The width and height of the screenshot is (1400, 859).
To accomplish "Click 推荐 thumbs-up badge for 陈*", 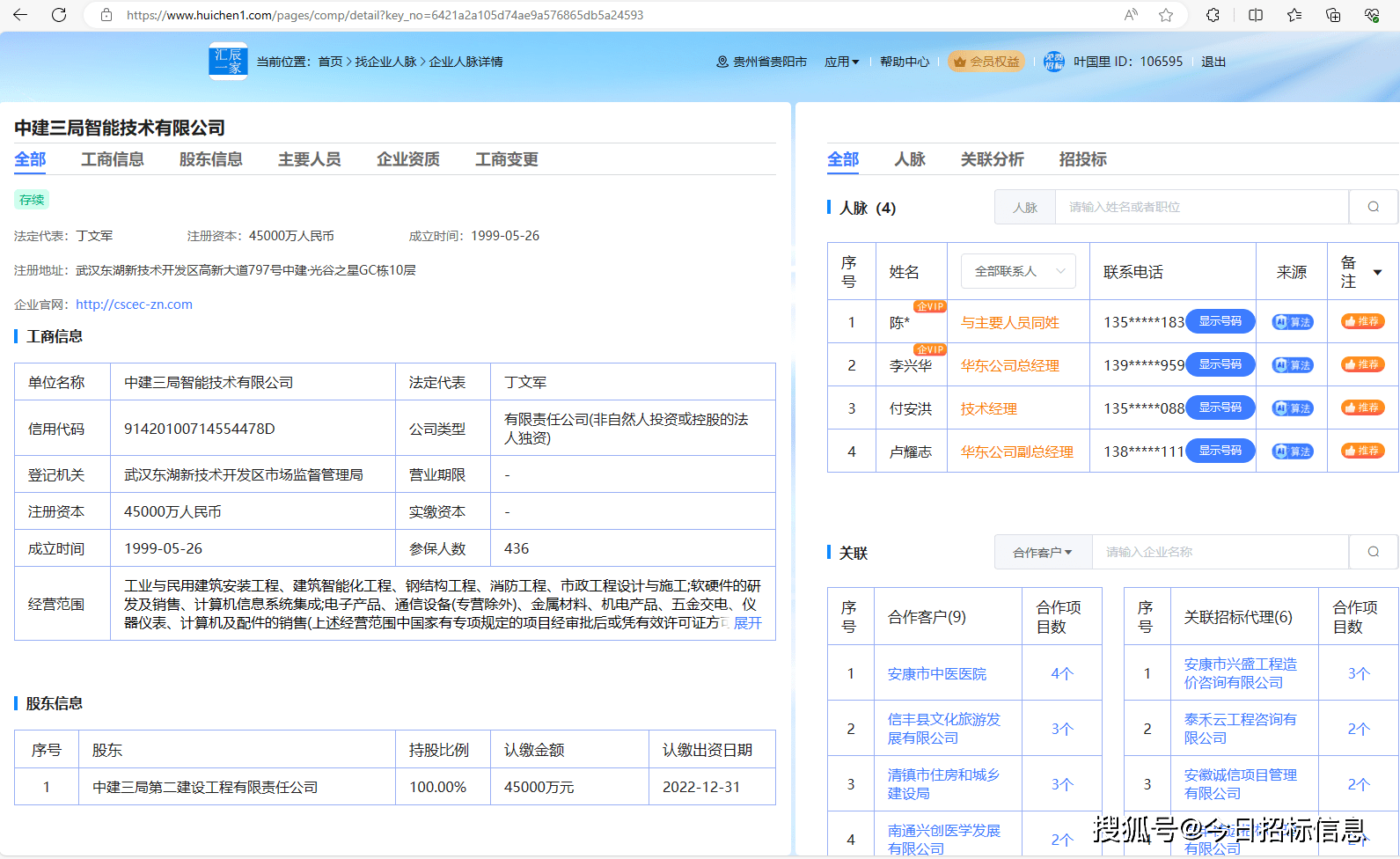I will (x=1362, y=321).
